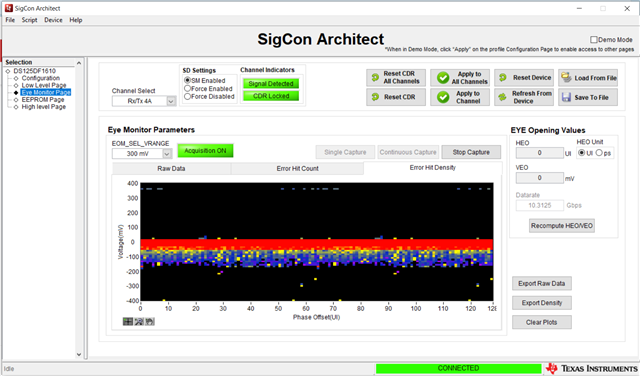Click the Selection panel scroll down arrow
Image resolution: width=640 pixels, height=376 pixels.
pos(79,354)
